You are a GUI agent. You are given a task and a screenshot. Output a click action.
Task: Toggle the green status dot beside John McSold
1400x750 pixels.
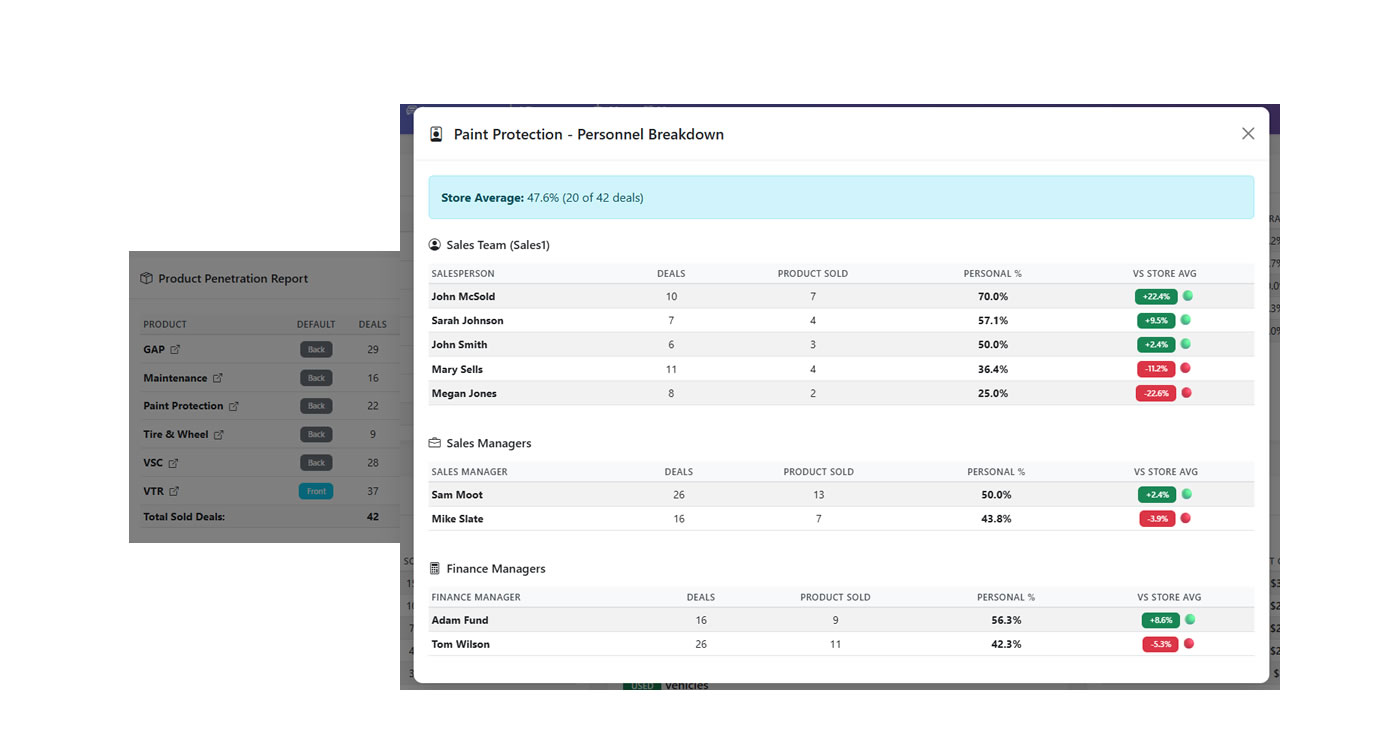pos(1185,296)
